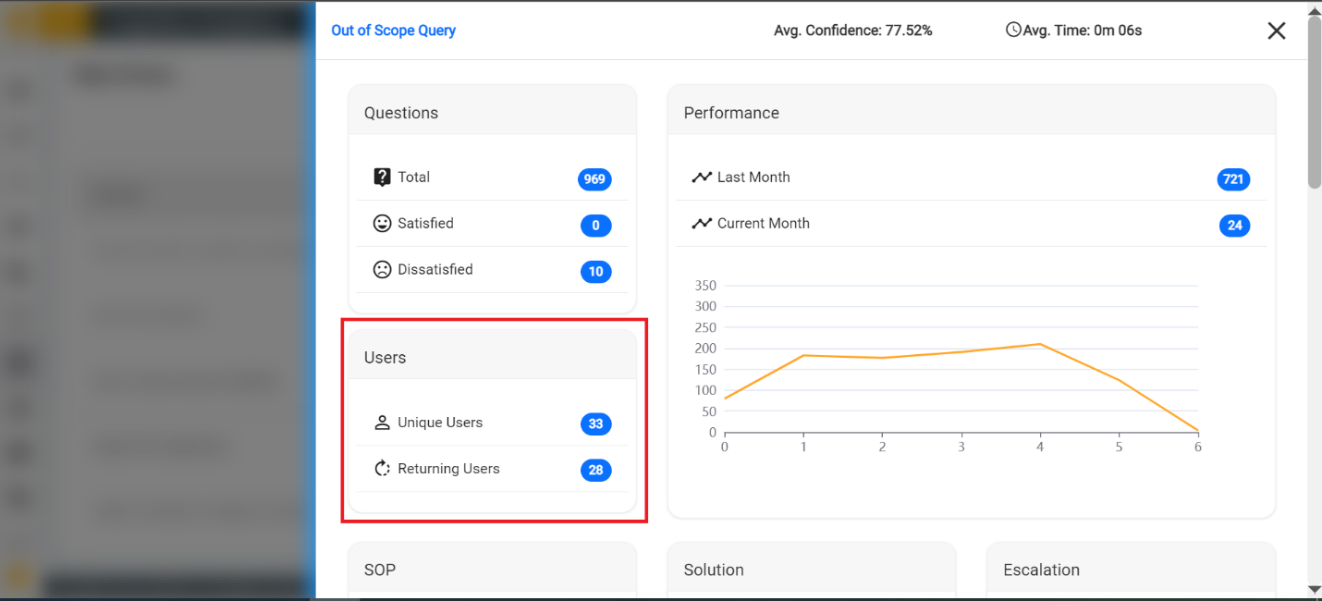
Task: Click the 969 total questions badge
Action: click(594, 179)
